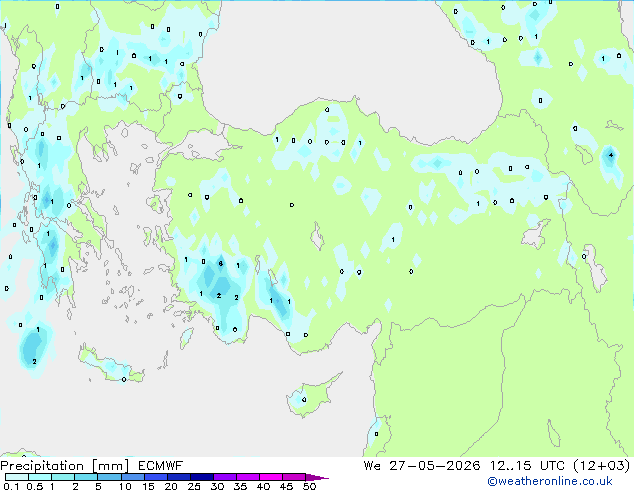Click the legend label '0.5'
This screenshot has width=634, height=490.
click(35, 486)
